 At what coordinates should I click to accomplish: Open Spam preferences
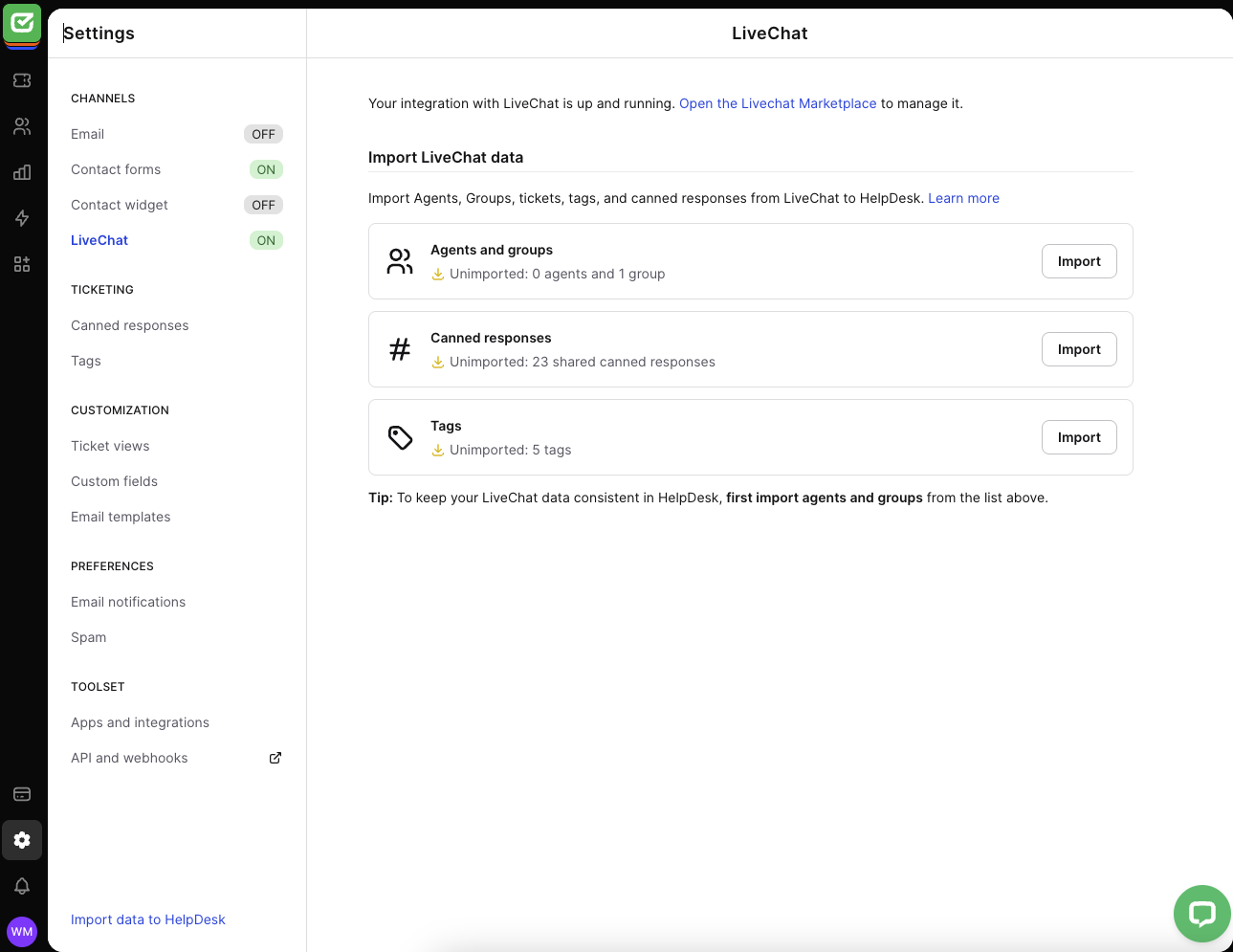[89, 637]
